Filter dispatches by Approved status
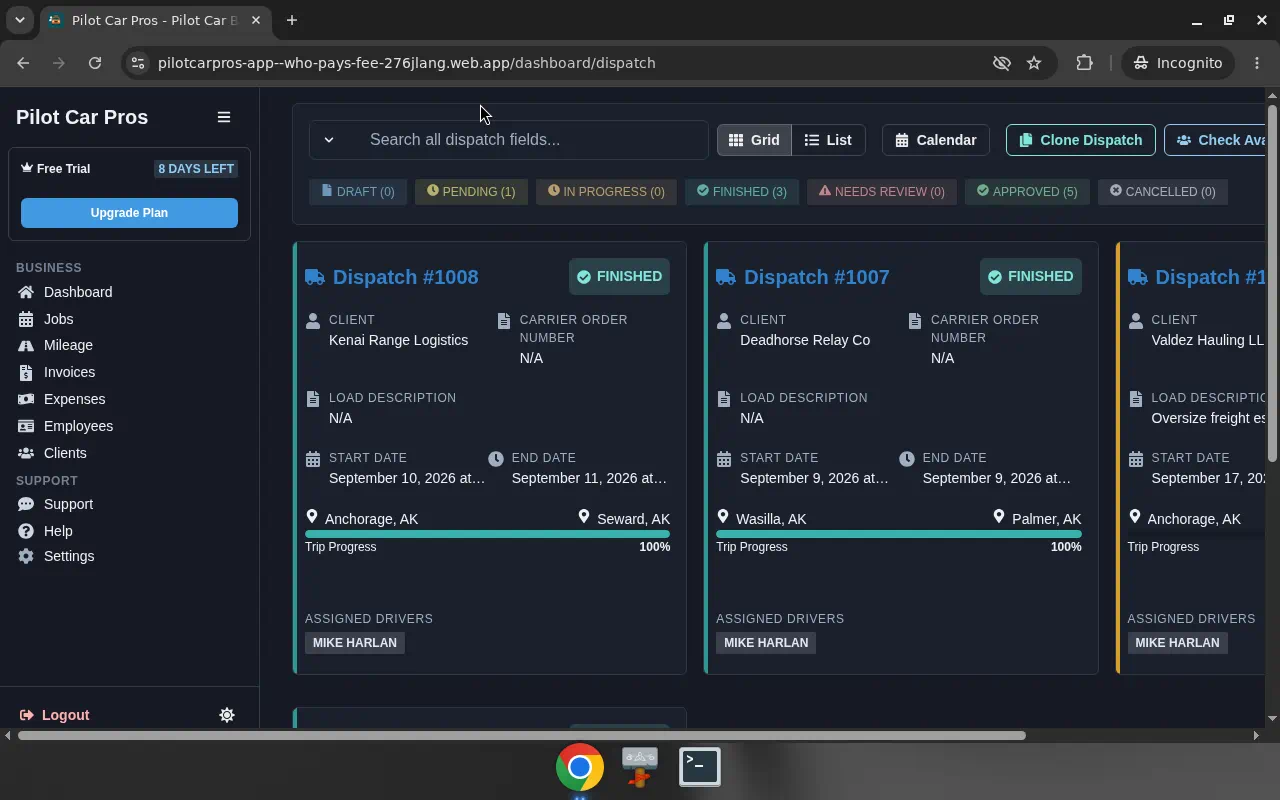1280x800 pixels. pyautogui.click(x=1027, y=191)
